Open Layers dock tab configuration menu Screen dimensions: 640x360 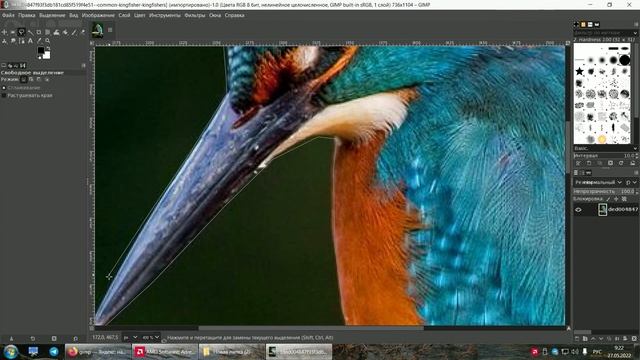pos(636,173)
